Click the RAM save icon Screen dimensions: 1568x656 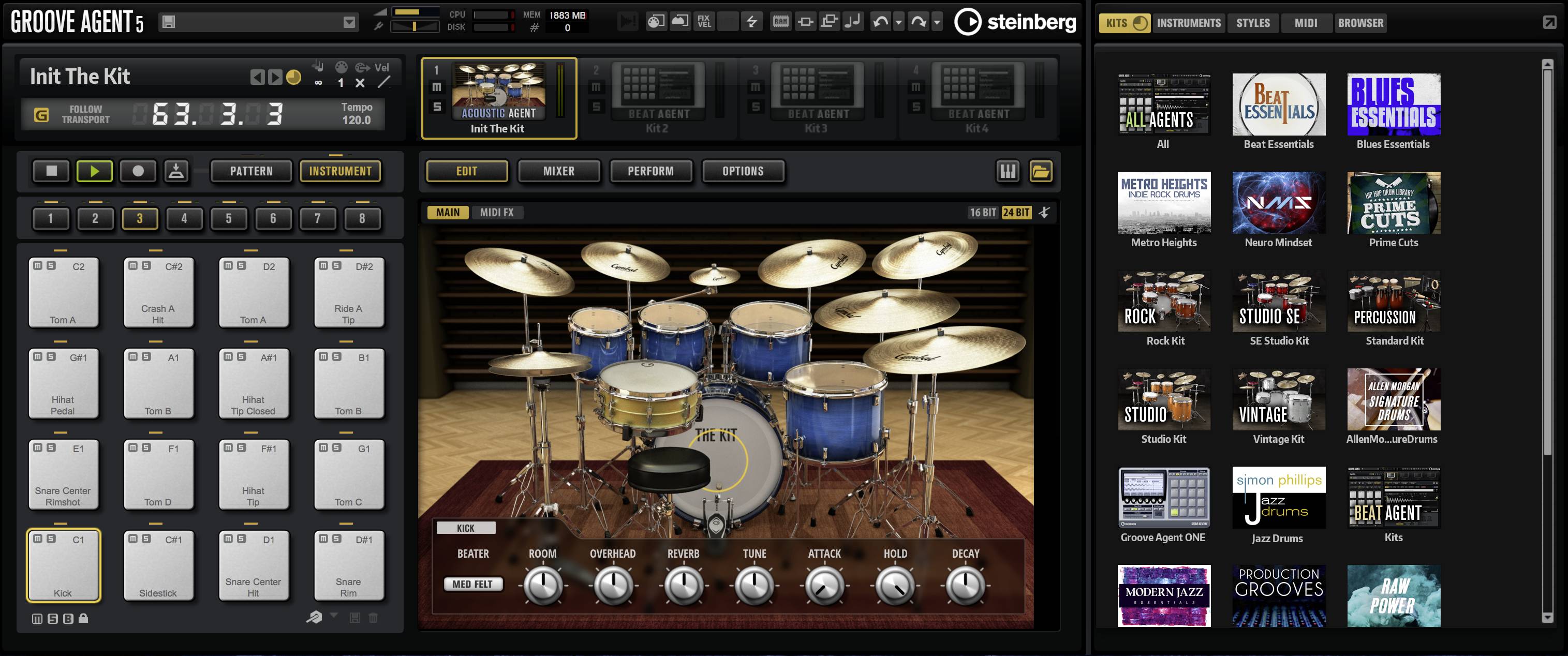[x=780, y=22]
